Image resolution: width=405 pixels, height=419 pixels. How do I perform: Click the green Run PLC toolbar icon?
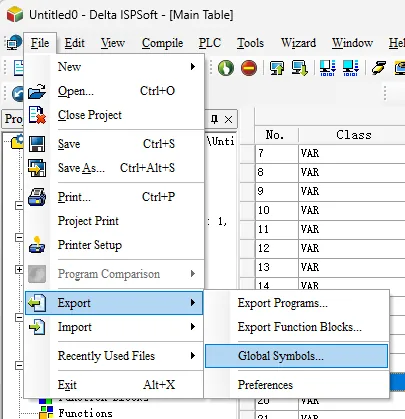226,68
